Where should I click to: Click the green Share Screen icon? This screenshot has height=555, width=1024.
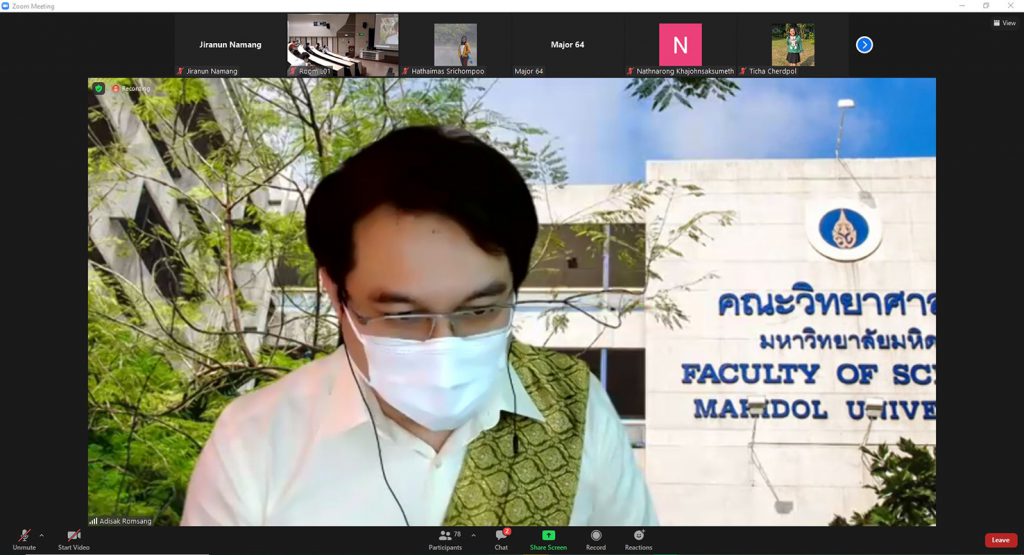point(548,535)
